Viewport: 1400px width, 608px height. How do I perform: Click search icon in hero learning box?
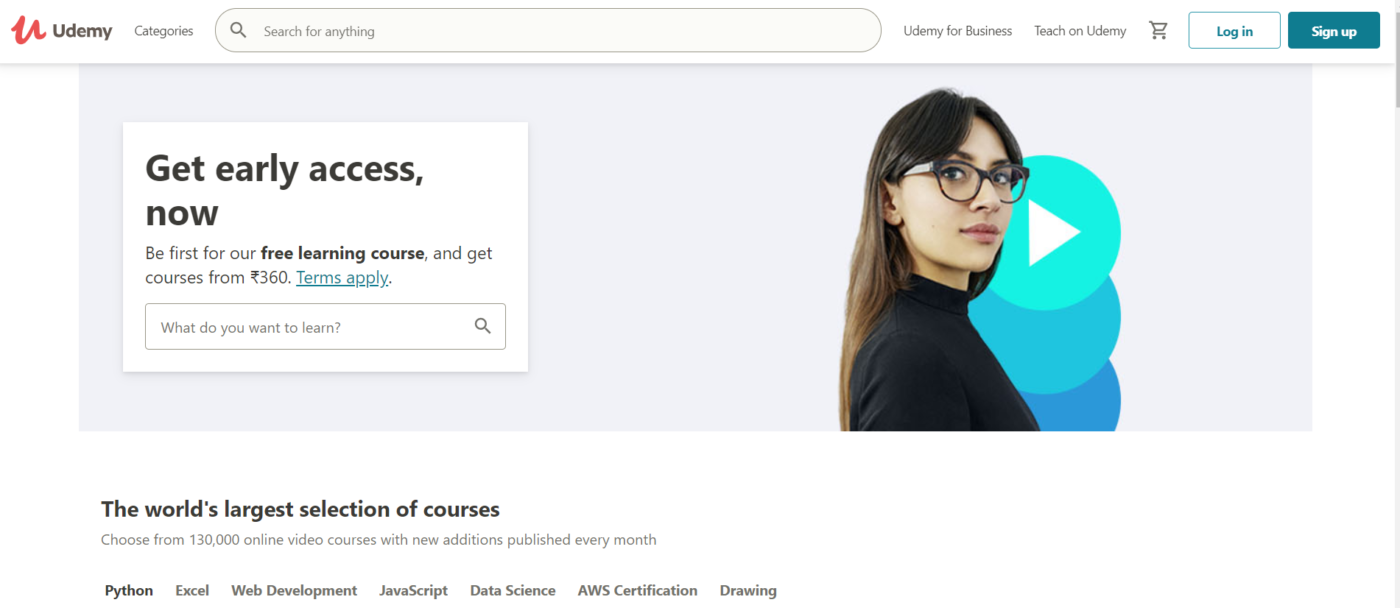click(x=483, y=326)
